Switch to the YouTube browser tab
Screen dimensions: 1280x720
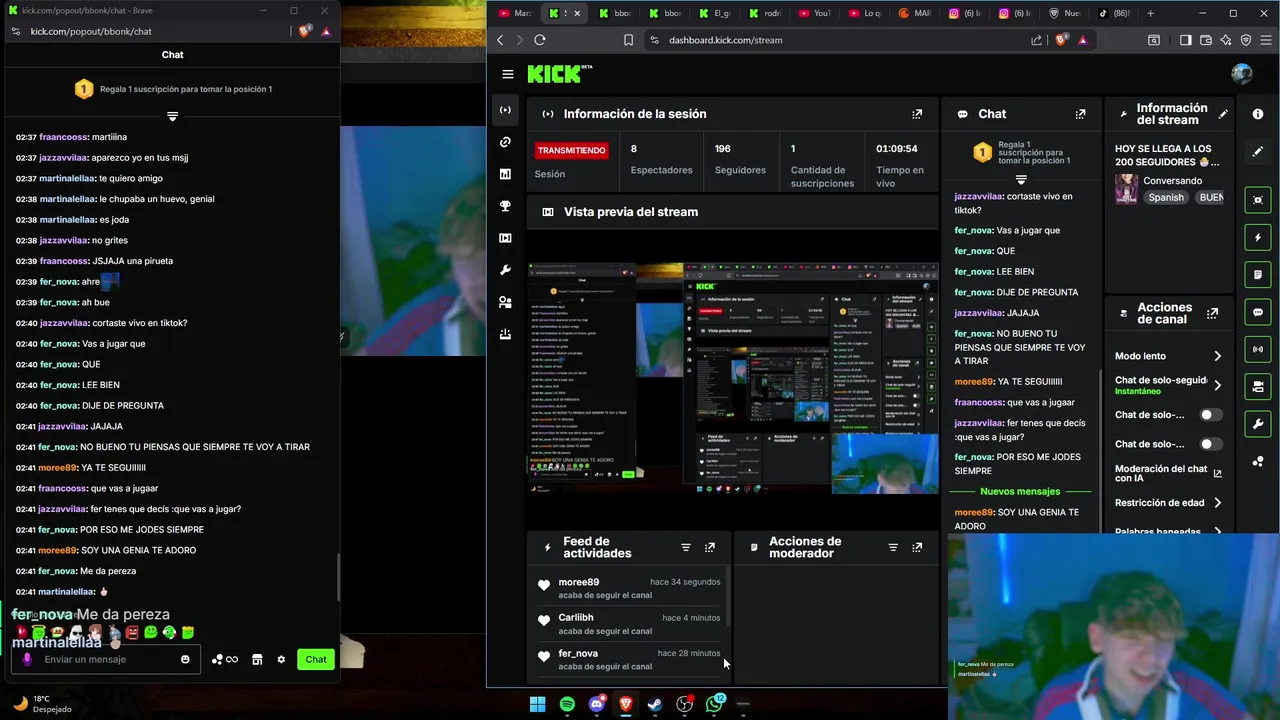816,13
